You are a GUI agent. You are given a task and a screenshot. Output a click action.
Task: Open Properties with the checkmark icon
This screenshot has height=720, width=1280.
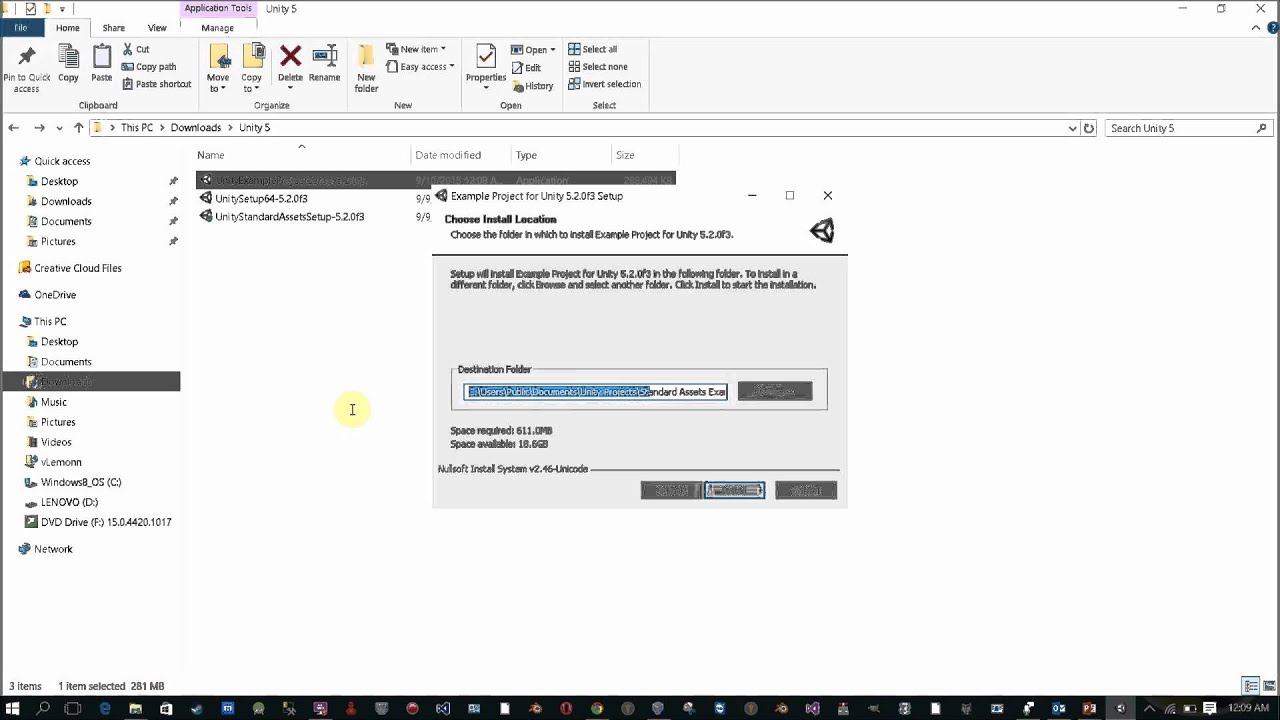(486, 57)
